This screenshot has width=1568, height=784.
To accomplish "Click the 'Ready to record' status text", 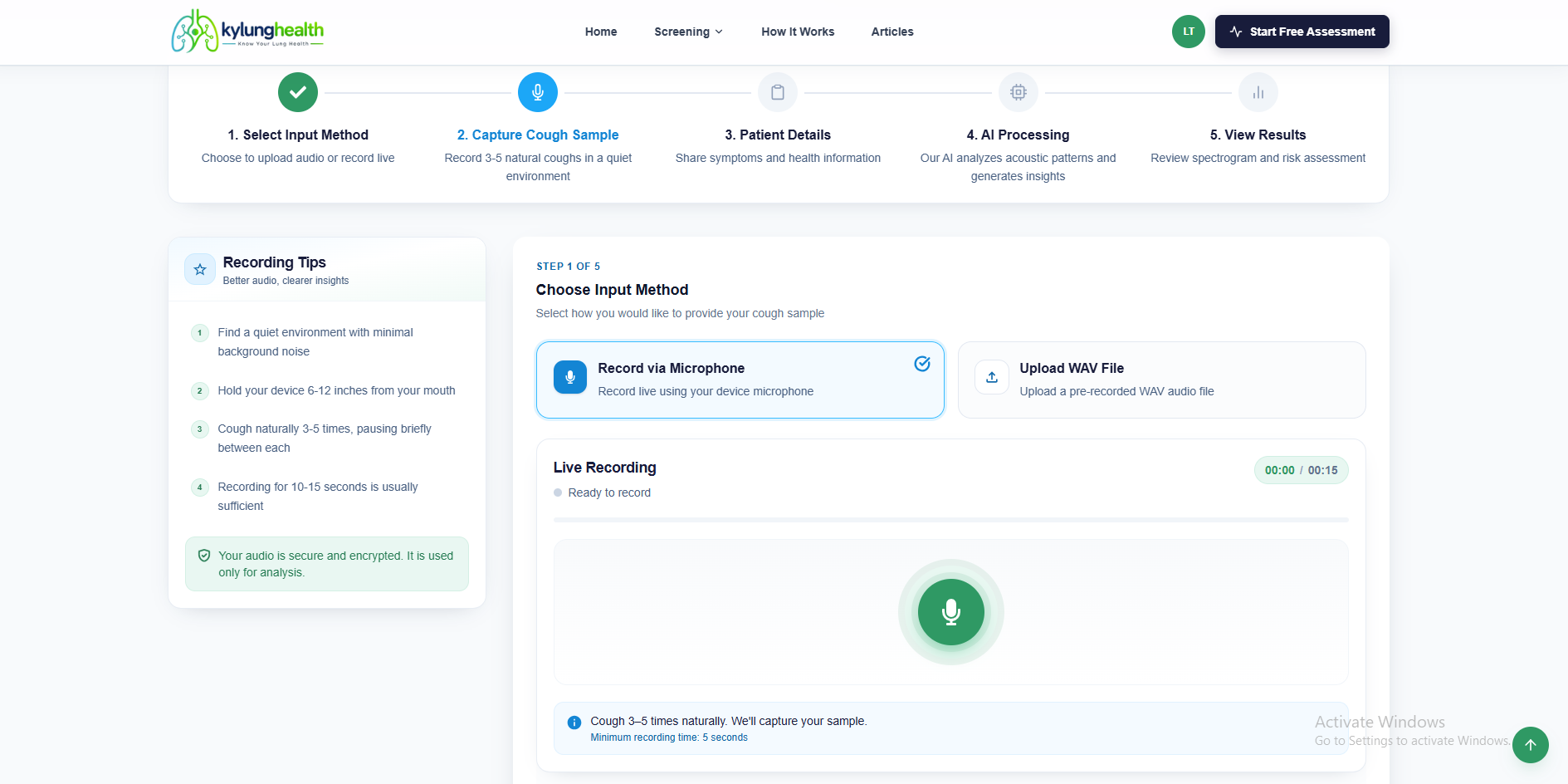I will [x=609, y=492].
